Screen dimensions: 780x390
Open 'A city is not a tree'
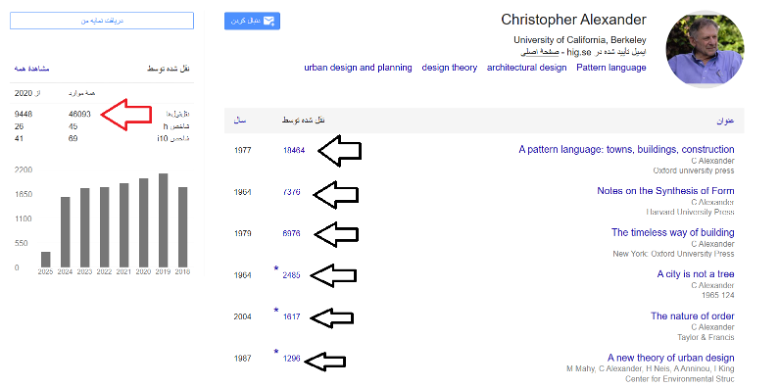click(695, 274)
